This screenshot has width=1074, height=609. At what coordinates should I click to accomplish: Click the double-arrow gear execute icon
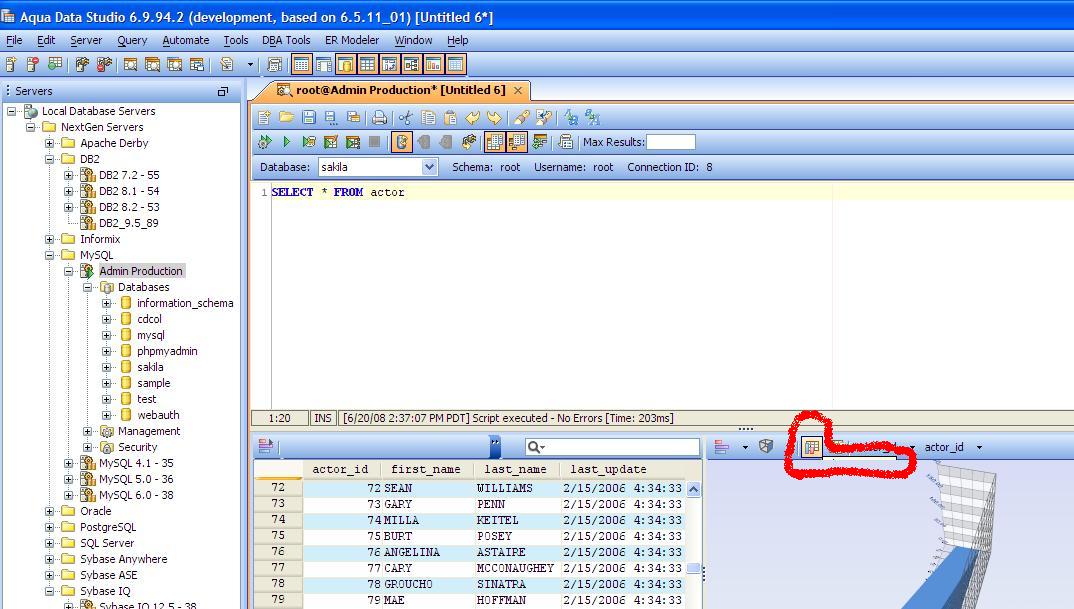pos(264,142)
